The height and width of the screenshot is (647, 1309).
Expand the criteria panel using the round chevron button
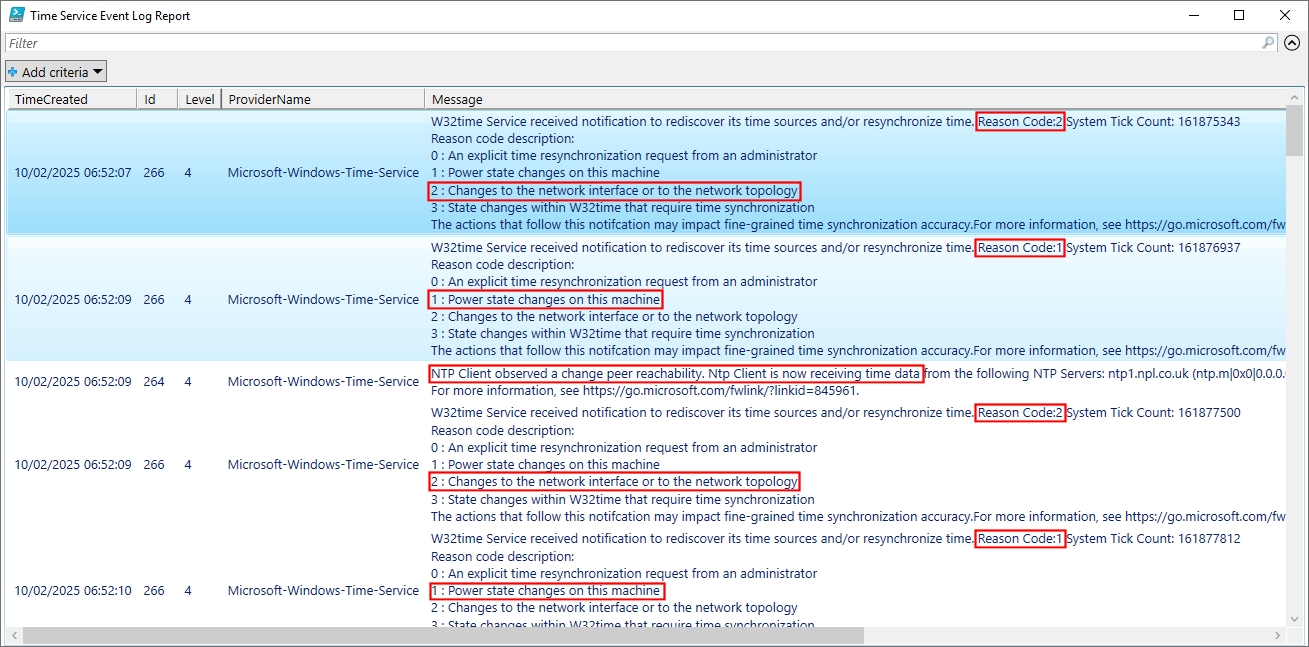click(x=1292, y=43)
